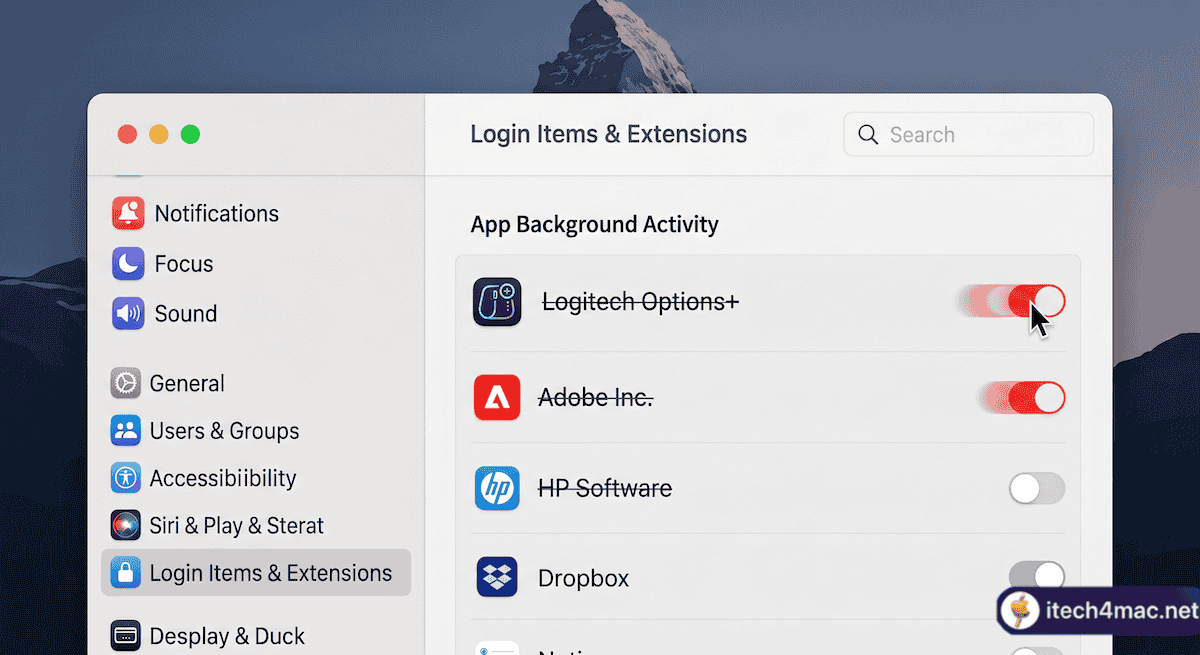Click the HP Software logo icon
This screenshot has width=1200, height=655.
pyautogui.click(x=497, y=488)
